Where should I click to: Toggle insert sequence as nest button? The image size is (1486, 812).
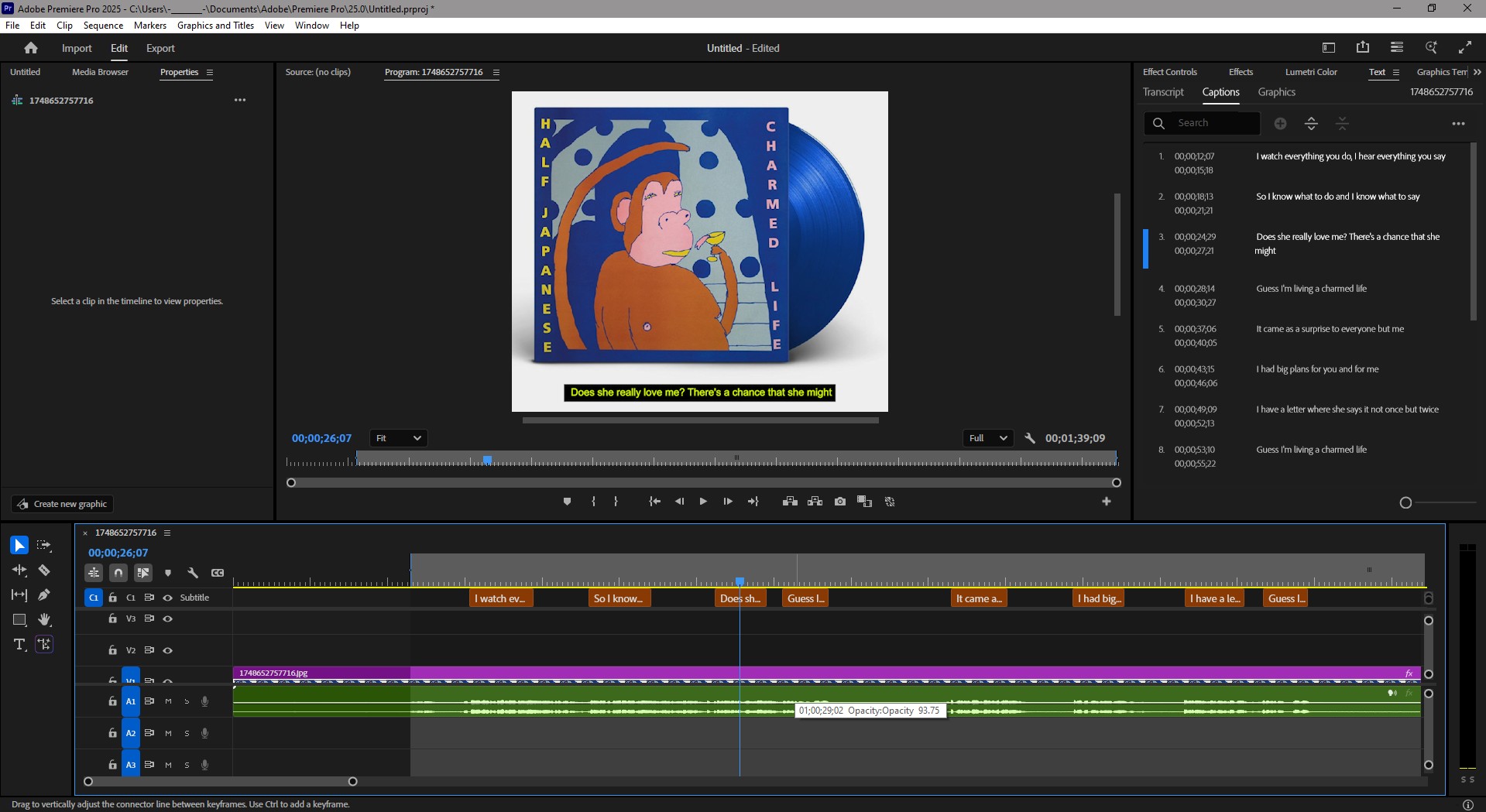coord(94,573)
